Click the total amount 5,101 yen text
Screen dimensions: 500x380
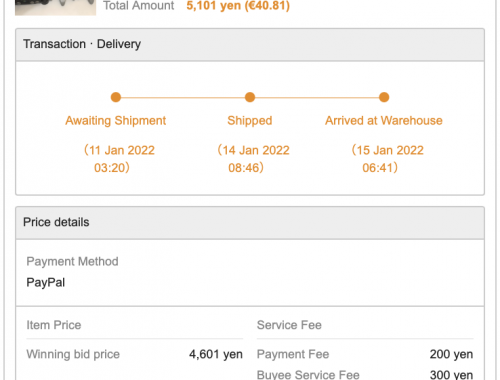coord(238,6)
